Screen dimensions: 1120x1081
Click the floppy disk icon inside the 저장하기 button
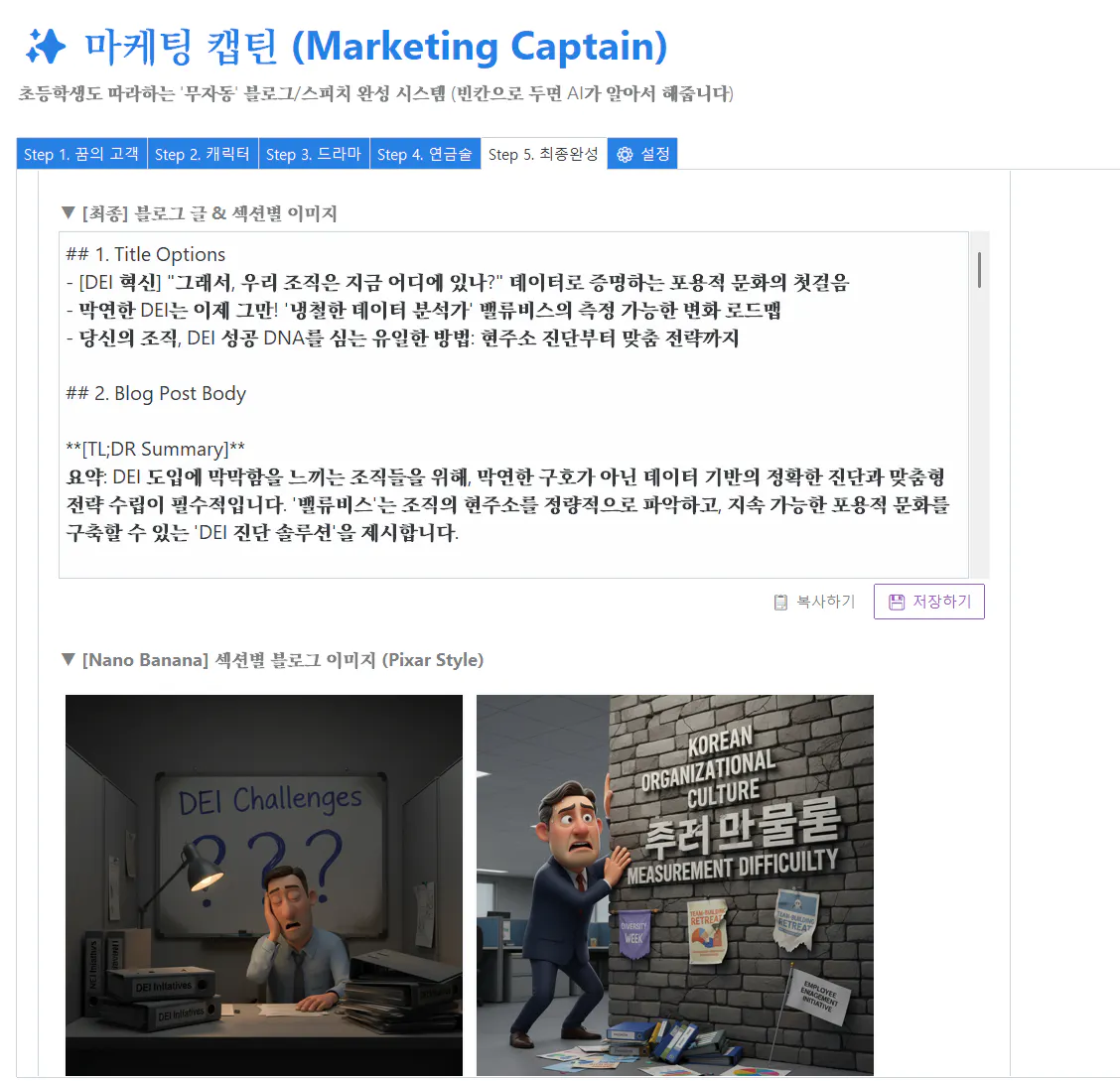click(900, 601)
